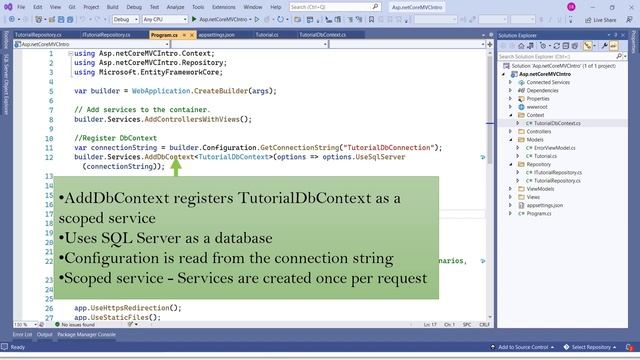Click Collapse All icon in Solution Explorer
This screenshot has height=360, width=640.
pyautogui.click(x=566, y=46)
